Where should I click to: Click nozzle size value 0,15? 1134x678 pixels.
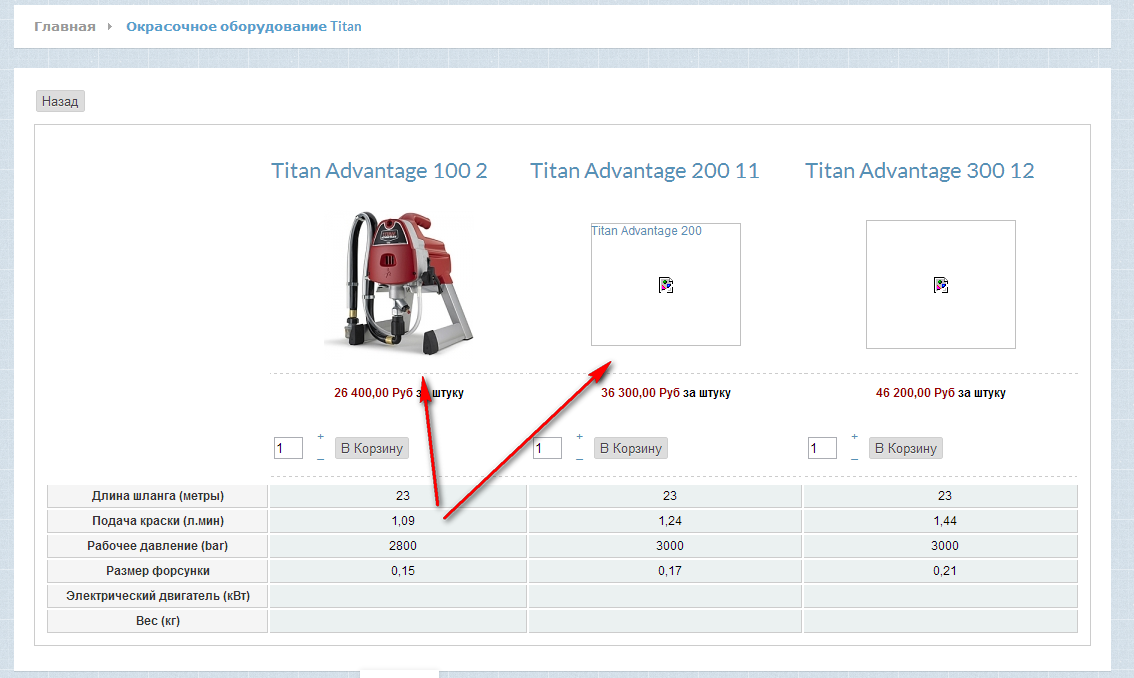click(403, 571)
